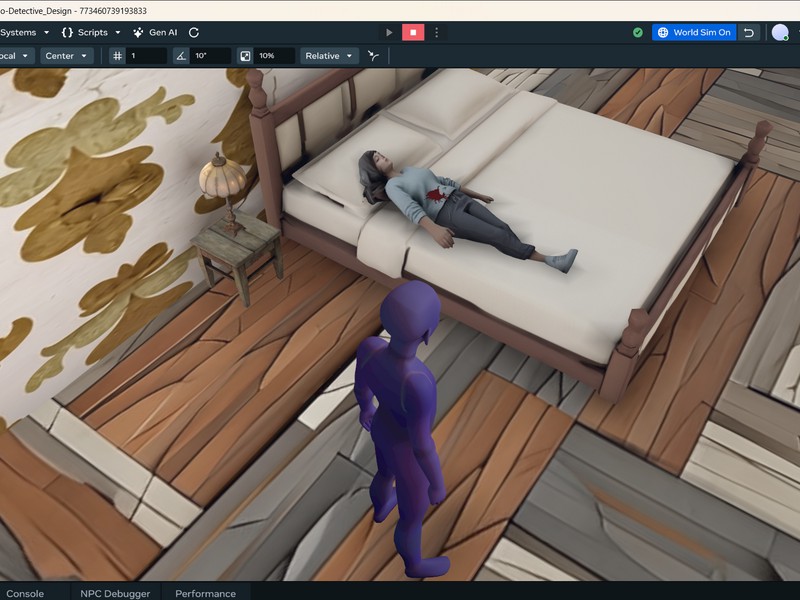Click the branch icon after Relative dropdown
This screenshot has width=800, height=600.
(x=374, y=56)
